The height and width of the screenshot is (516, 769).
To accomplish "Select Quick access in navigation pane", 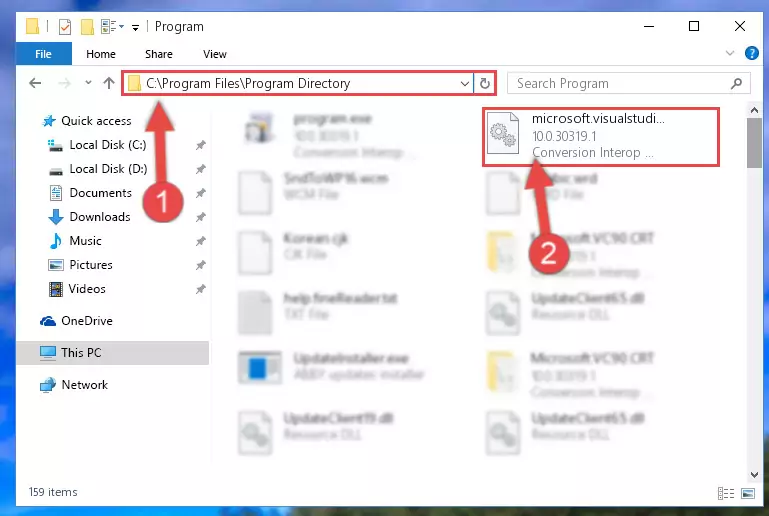I will click(96, 121).
